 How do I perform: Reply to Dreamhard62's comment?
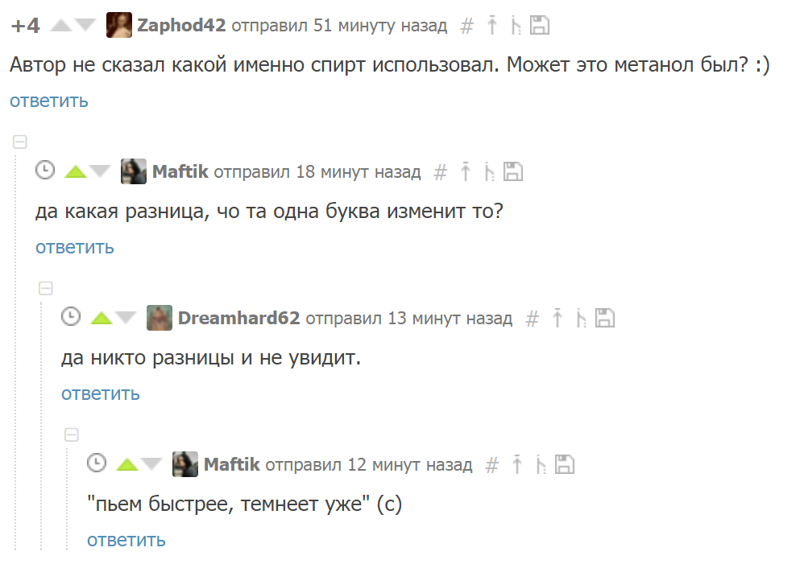click(100, 393)
